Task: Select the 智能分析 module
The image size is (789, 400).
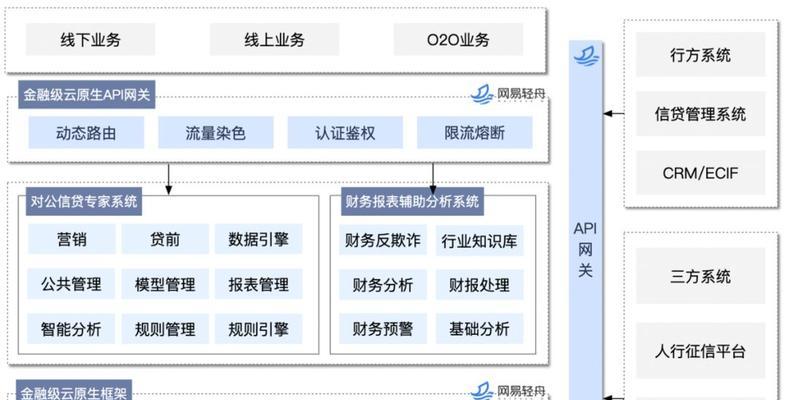Action: tap(71, 329)
